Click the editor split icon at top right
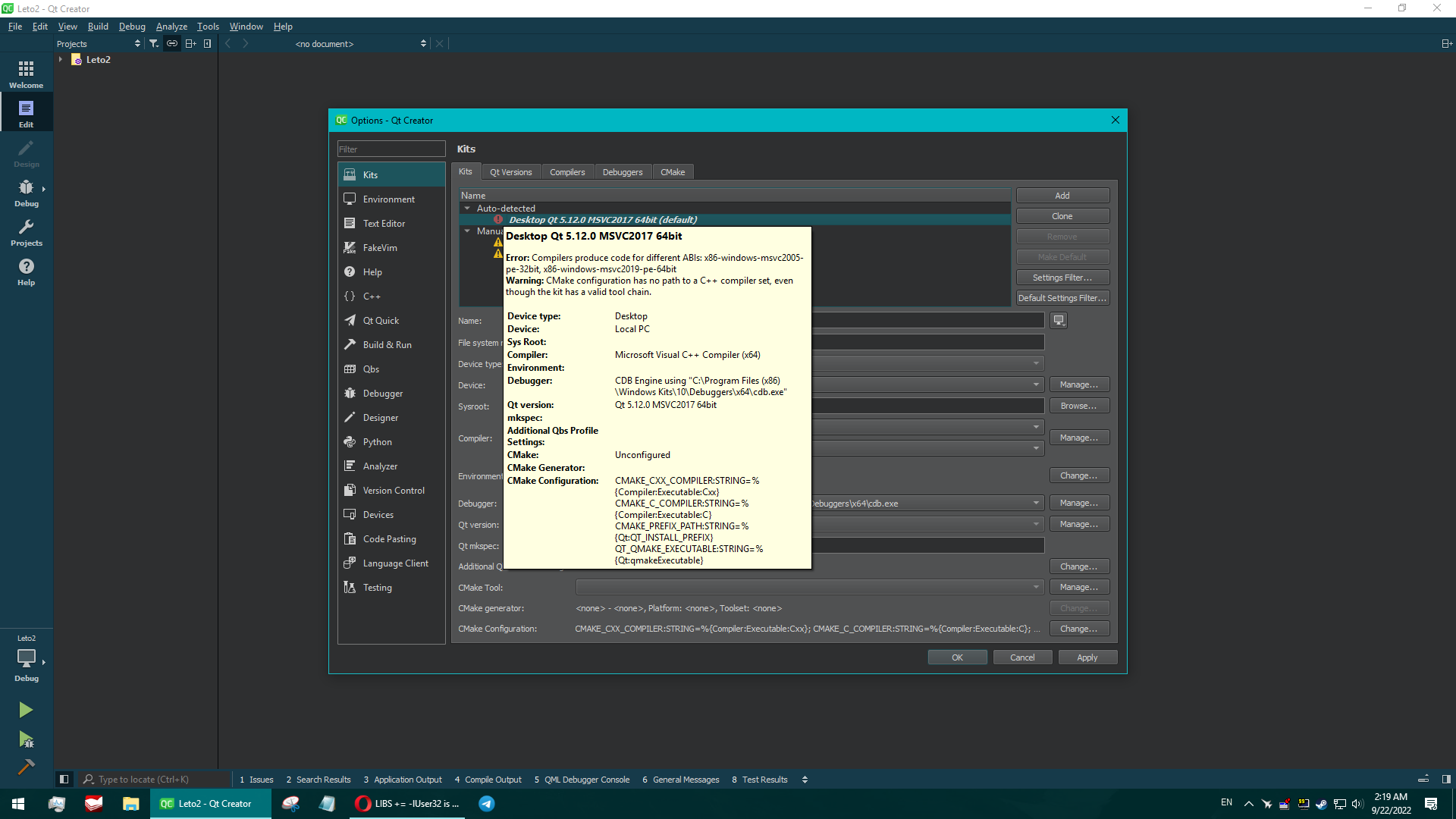Image resolution: width=1456 pixels, height=819 pixels. point(1446,43)
